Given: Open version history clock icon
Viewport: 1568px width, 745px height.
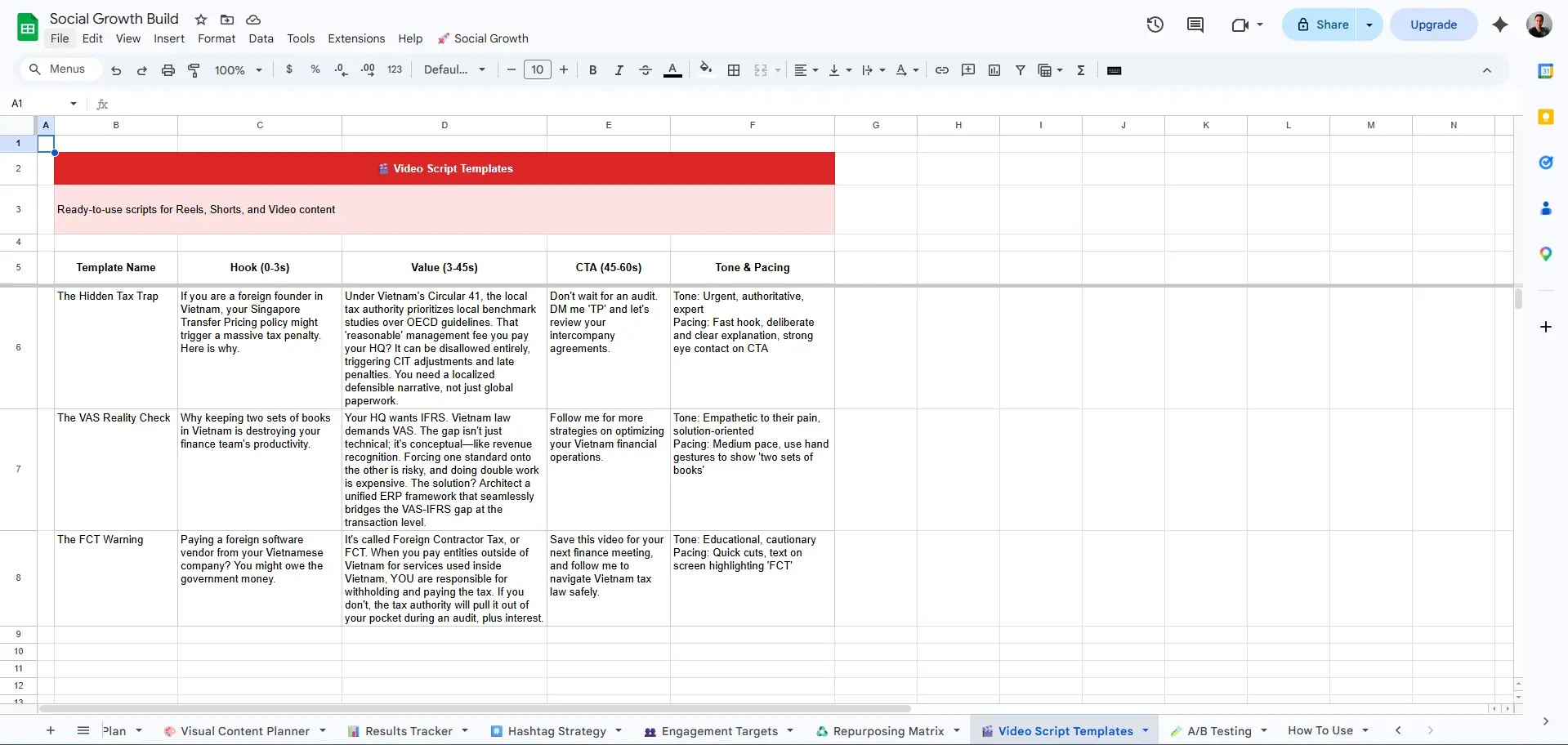Looking at the screenshot, I should point(1155,25).
